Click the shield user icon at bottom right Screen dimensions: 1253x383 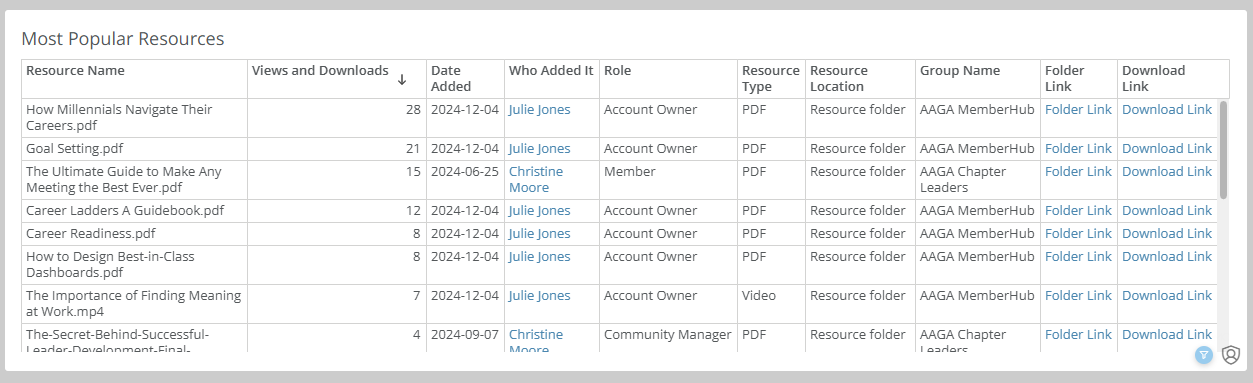(x=1230, y=355)
